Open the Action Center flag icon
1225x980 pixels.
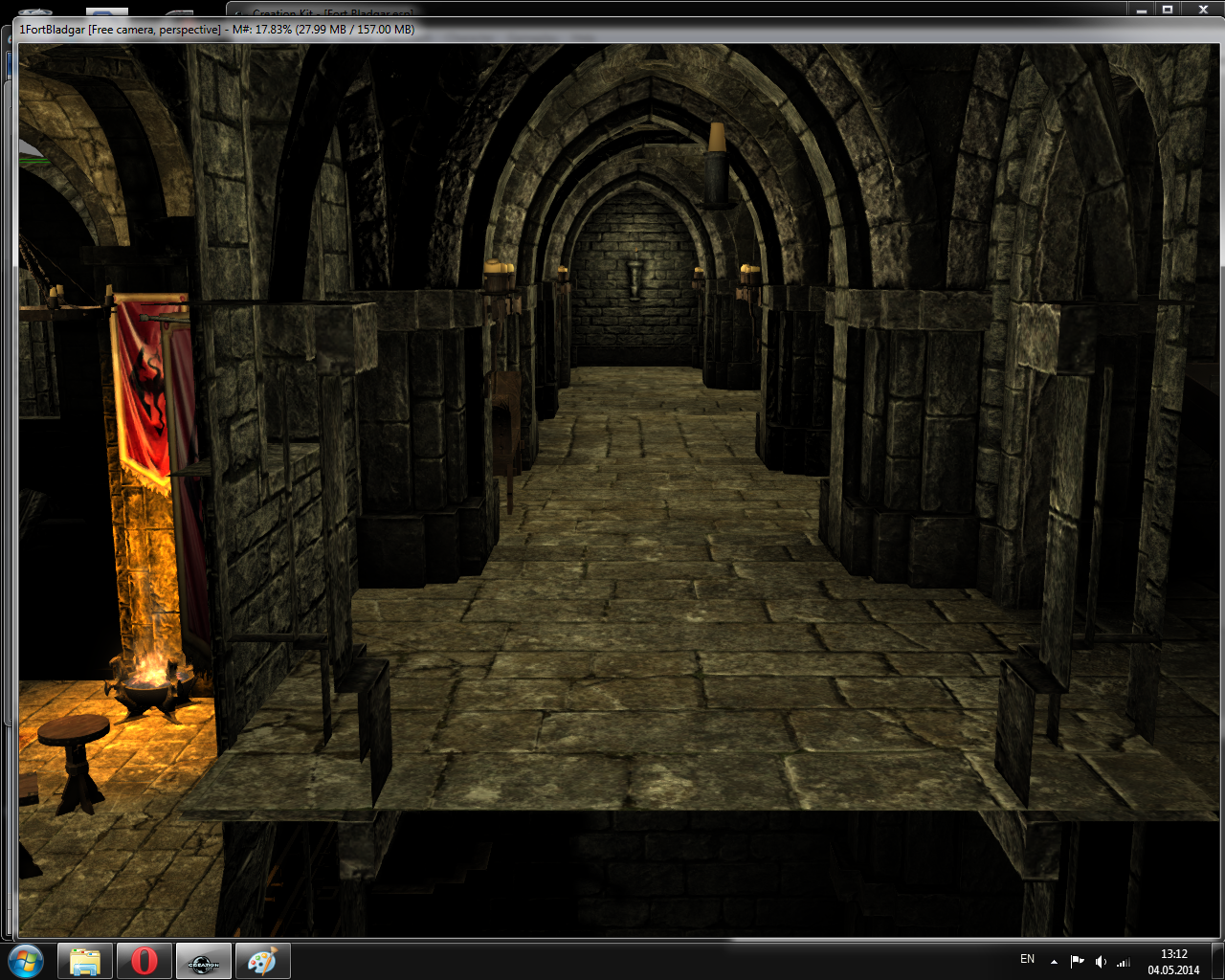click(x=1078, y=961)
